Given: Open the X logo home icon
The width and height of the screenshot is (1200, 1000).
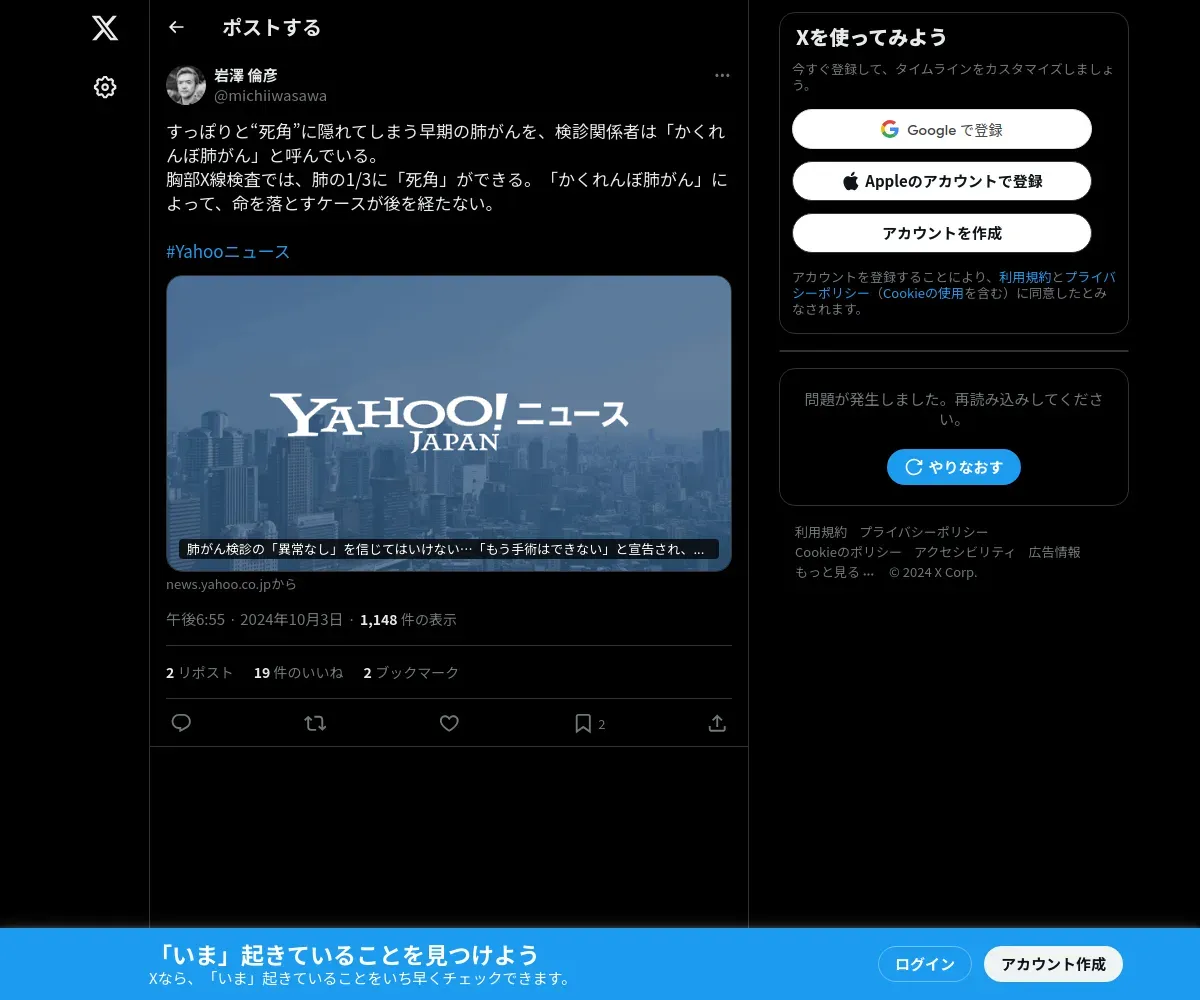Looking at the screenshot, I should coord(105,28).
